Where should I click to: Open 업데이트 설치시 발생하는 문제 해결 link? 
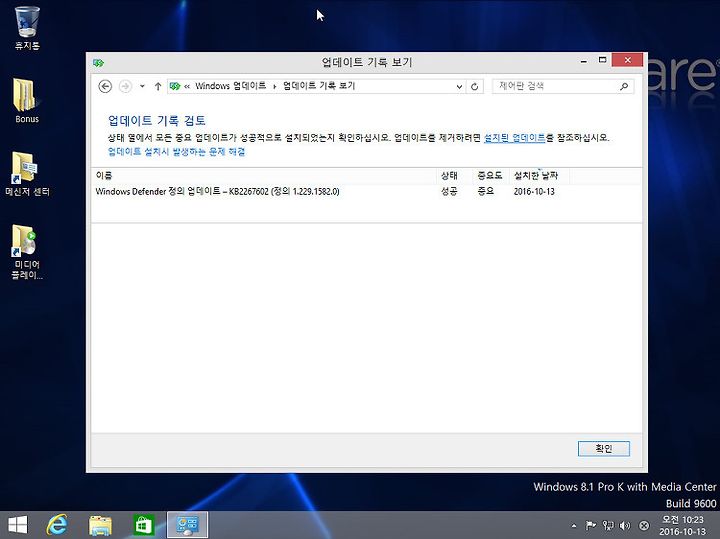pyautogui.click(x=176, y=152)
